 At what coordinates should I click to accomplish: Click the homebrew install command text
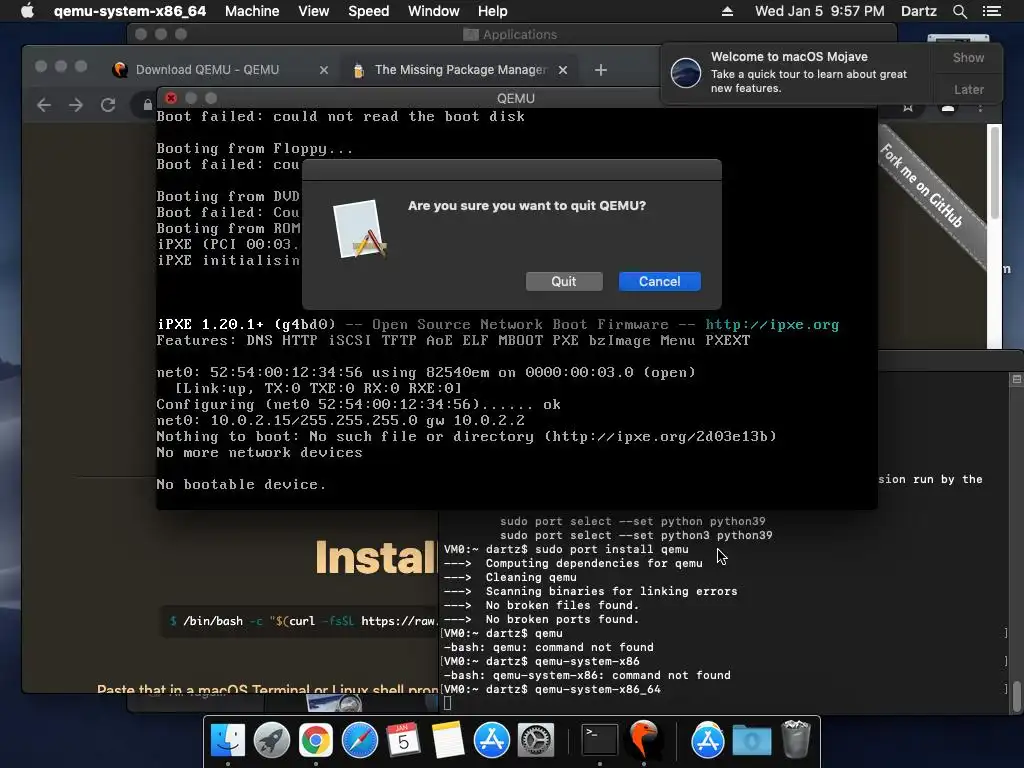tap(304, 621)
